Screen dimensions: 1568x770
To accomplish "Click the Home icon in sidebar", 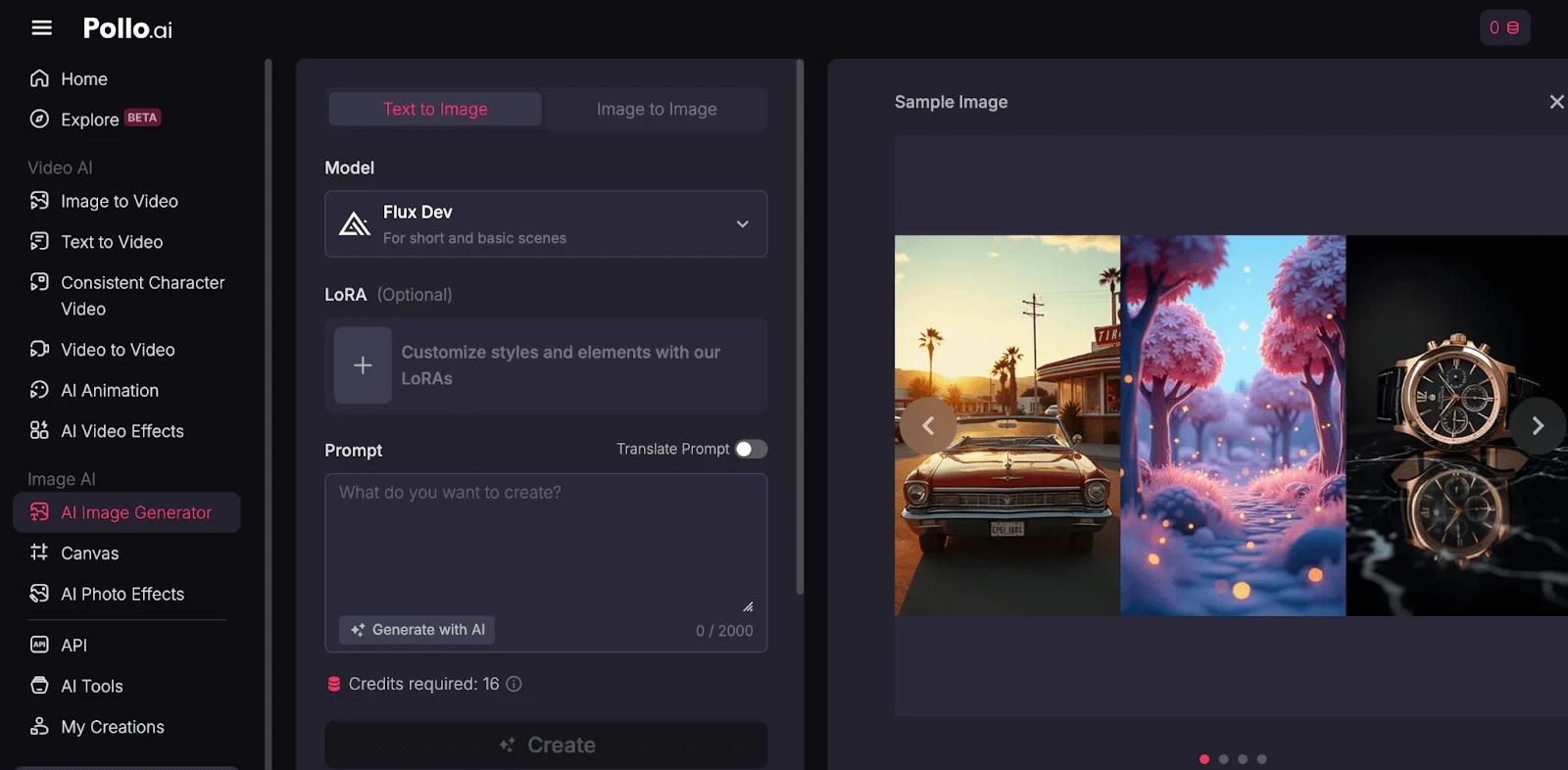I will 39,78.
